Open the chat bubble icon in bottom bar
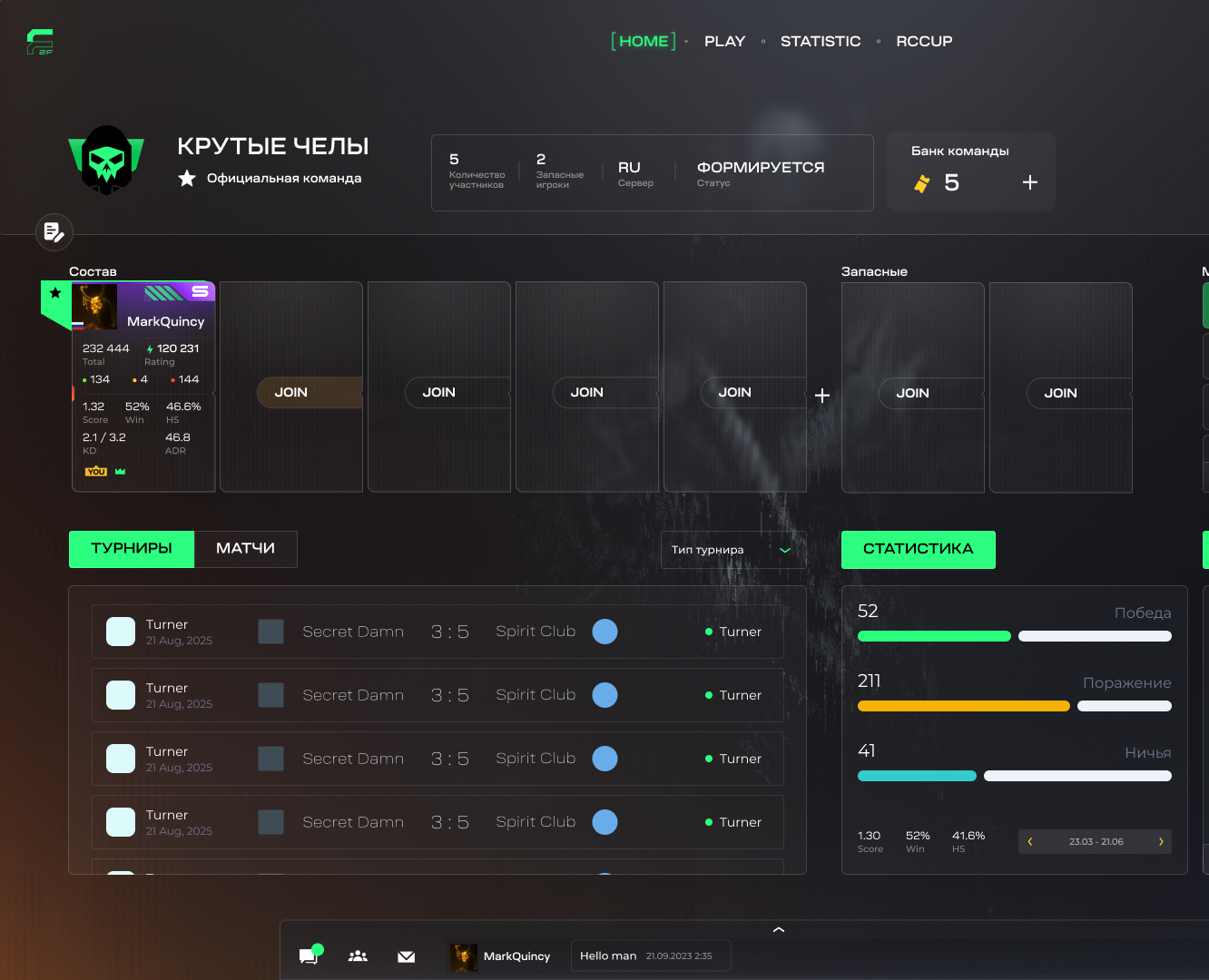Viewport: 1209px width, 980px height. pos(310,955)
